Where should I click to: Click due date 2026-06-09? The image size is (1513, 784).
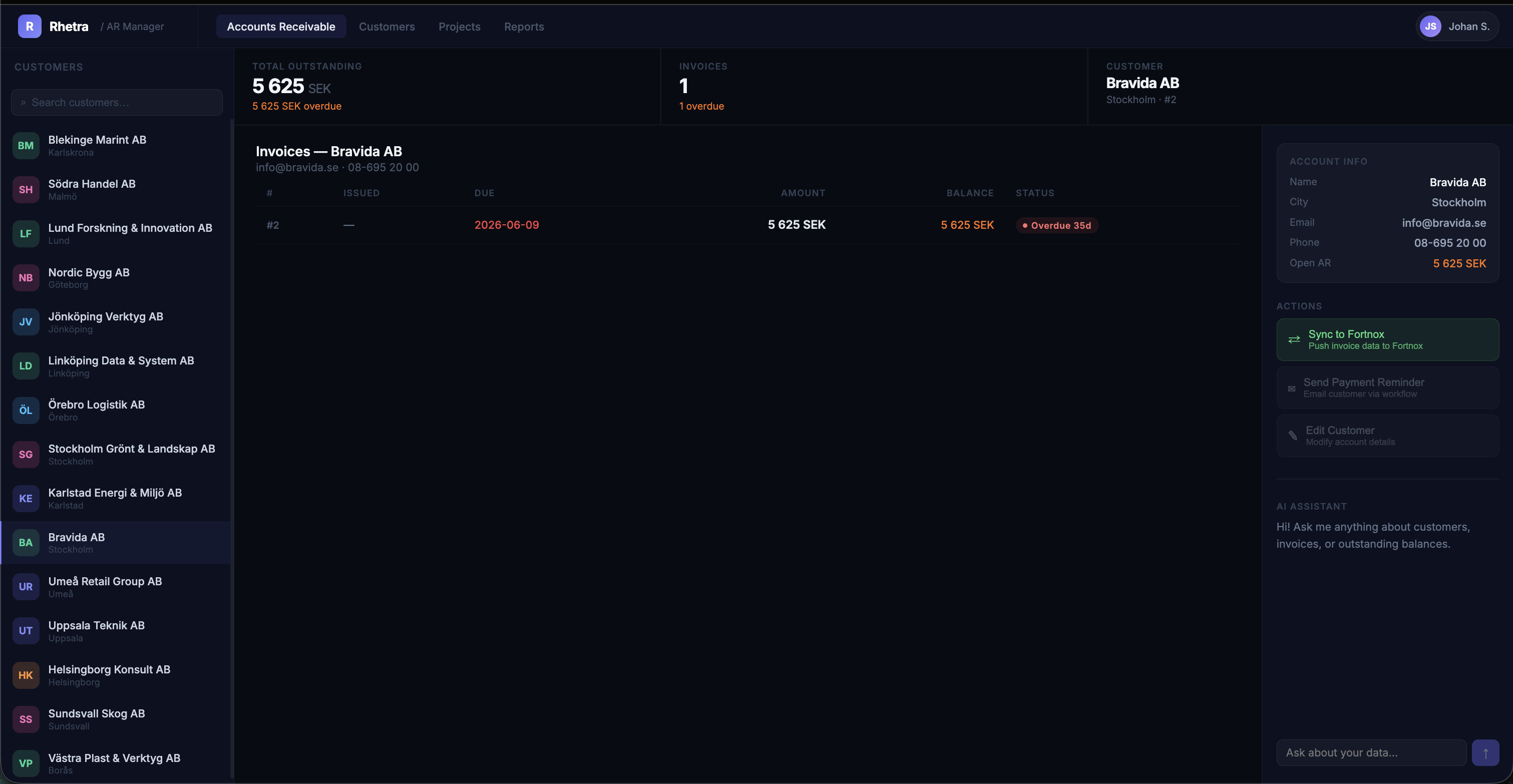[x=506, y=225]
